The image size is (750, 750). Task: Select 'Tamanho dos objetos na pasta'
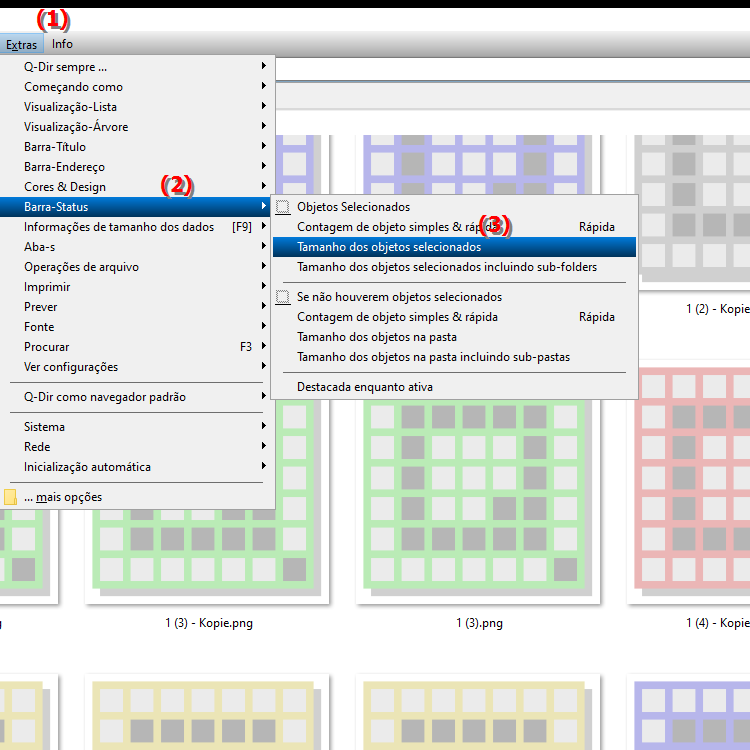tap(376, 337)
